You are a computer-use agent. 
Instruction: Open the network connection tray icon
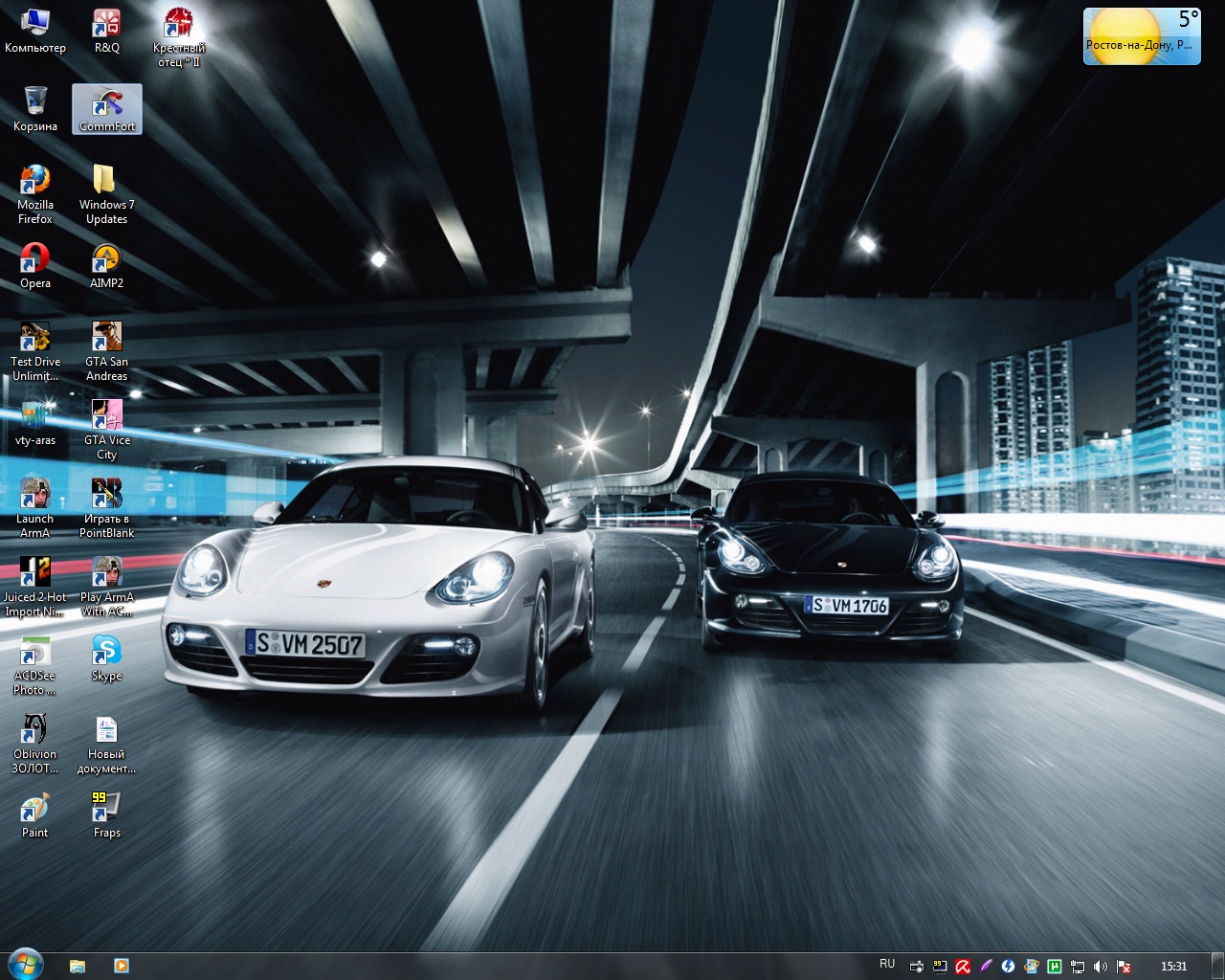click(1078, 967)
